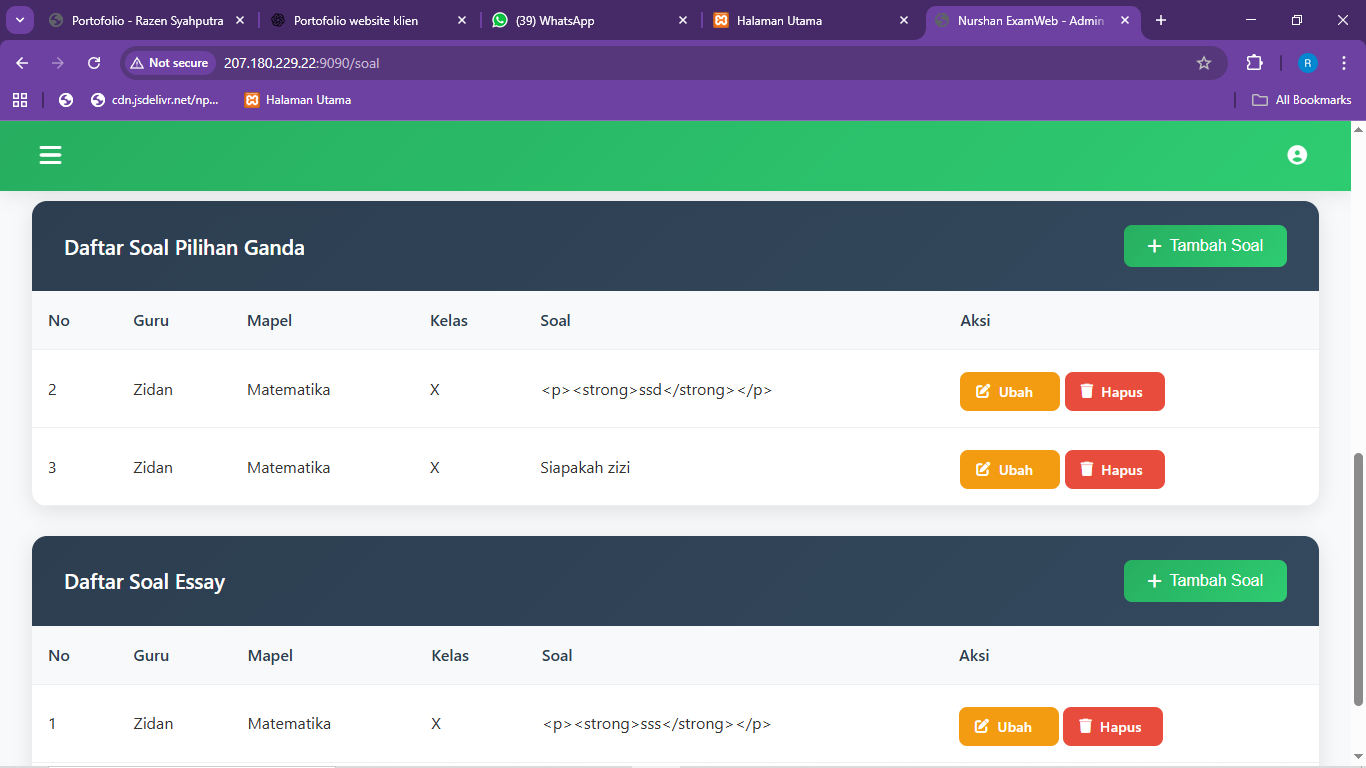Click Hapus on the essay question row

coord(1112,726)
